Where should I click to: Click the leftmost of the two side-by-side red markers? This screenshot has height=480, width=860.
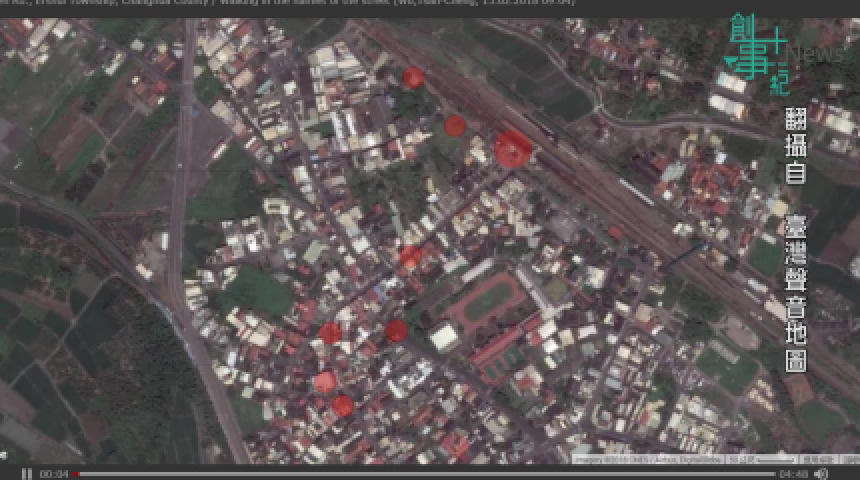[329, 333]
